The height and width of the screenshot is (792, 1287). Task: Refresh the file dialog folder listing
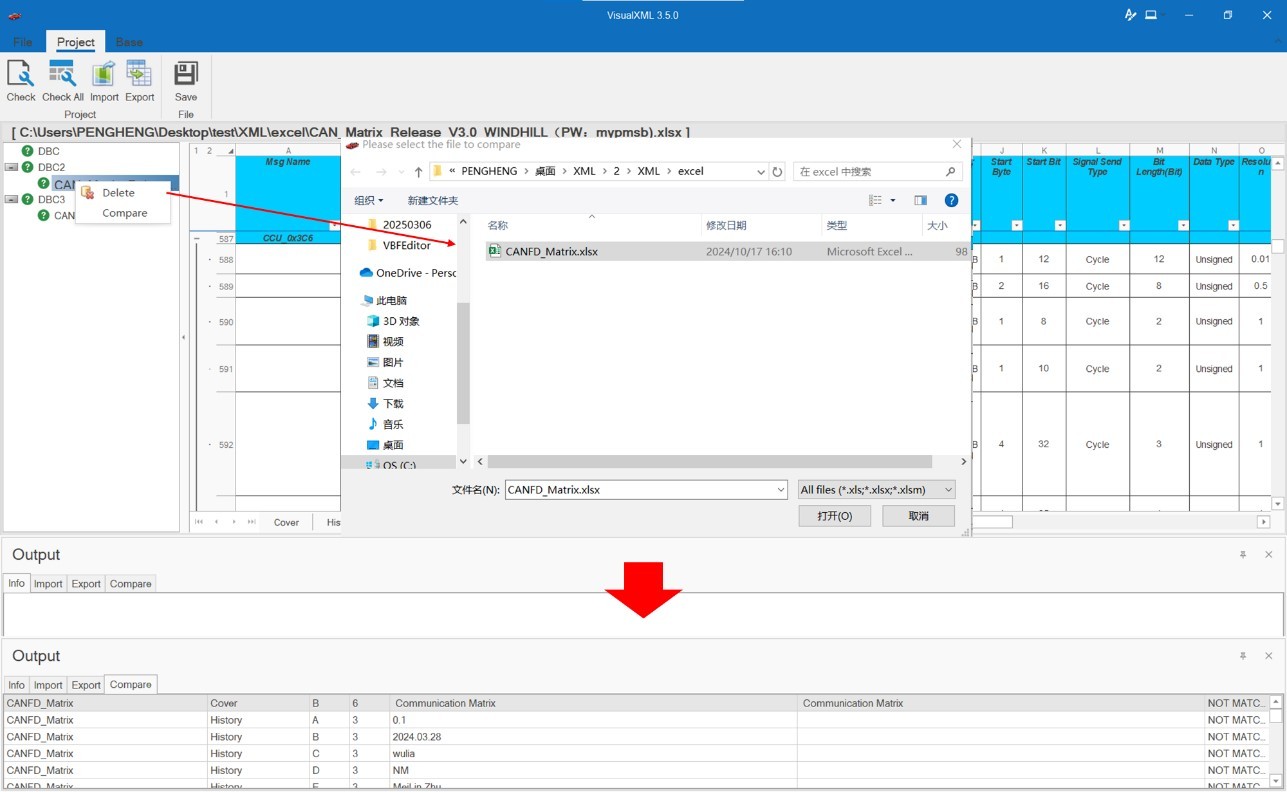778,172
